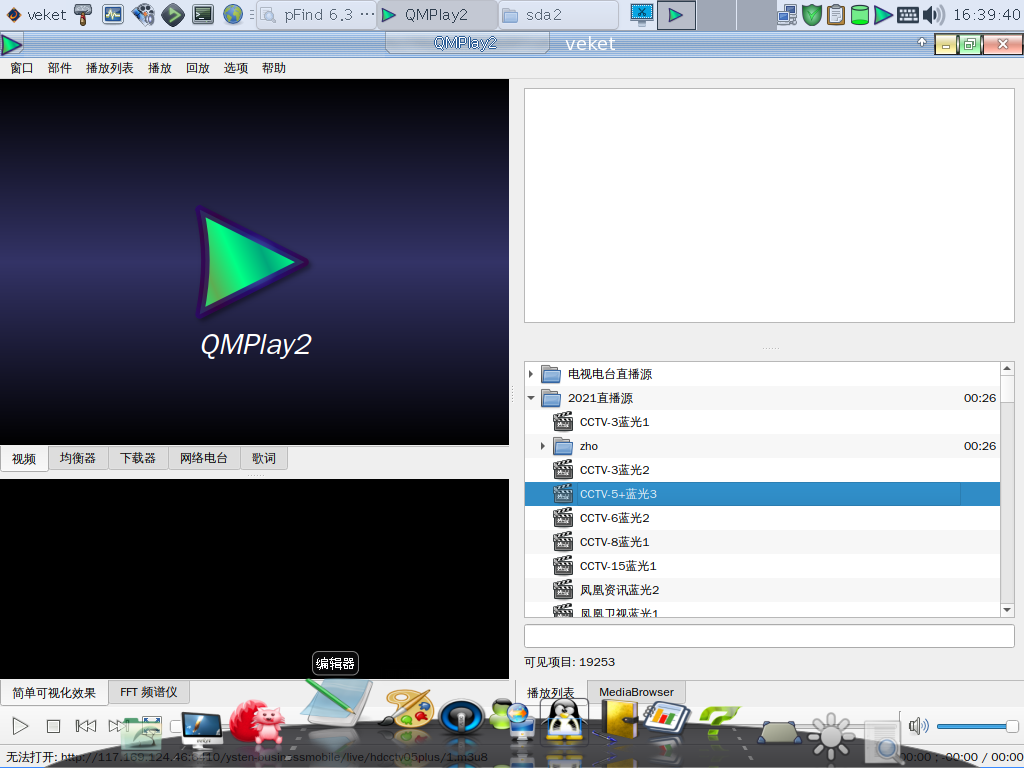Select the highlighted CCTV-5+蓝光3 entry
This screenshot has height=768, width=1024.
(762, 494)
